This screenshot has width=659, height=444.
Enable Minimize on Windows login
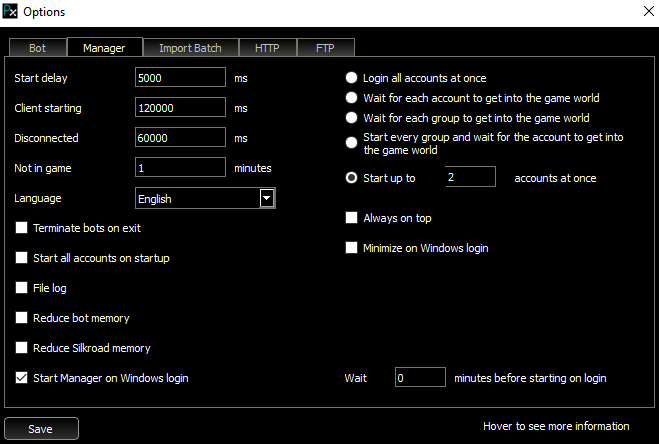click(351, 247)
